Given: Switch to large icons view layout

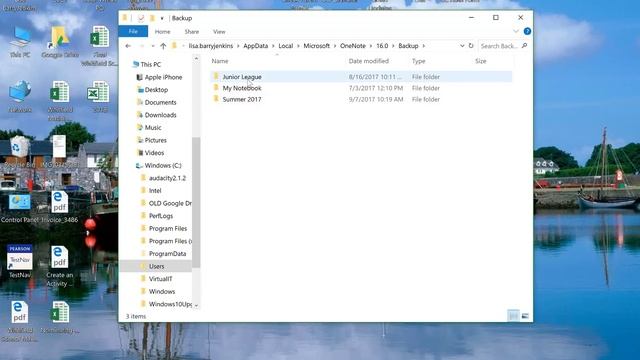Looking at the screenshot, I should coord(525,316).
